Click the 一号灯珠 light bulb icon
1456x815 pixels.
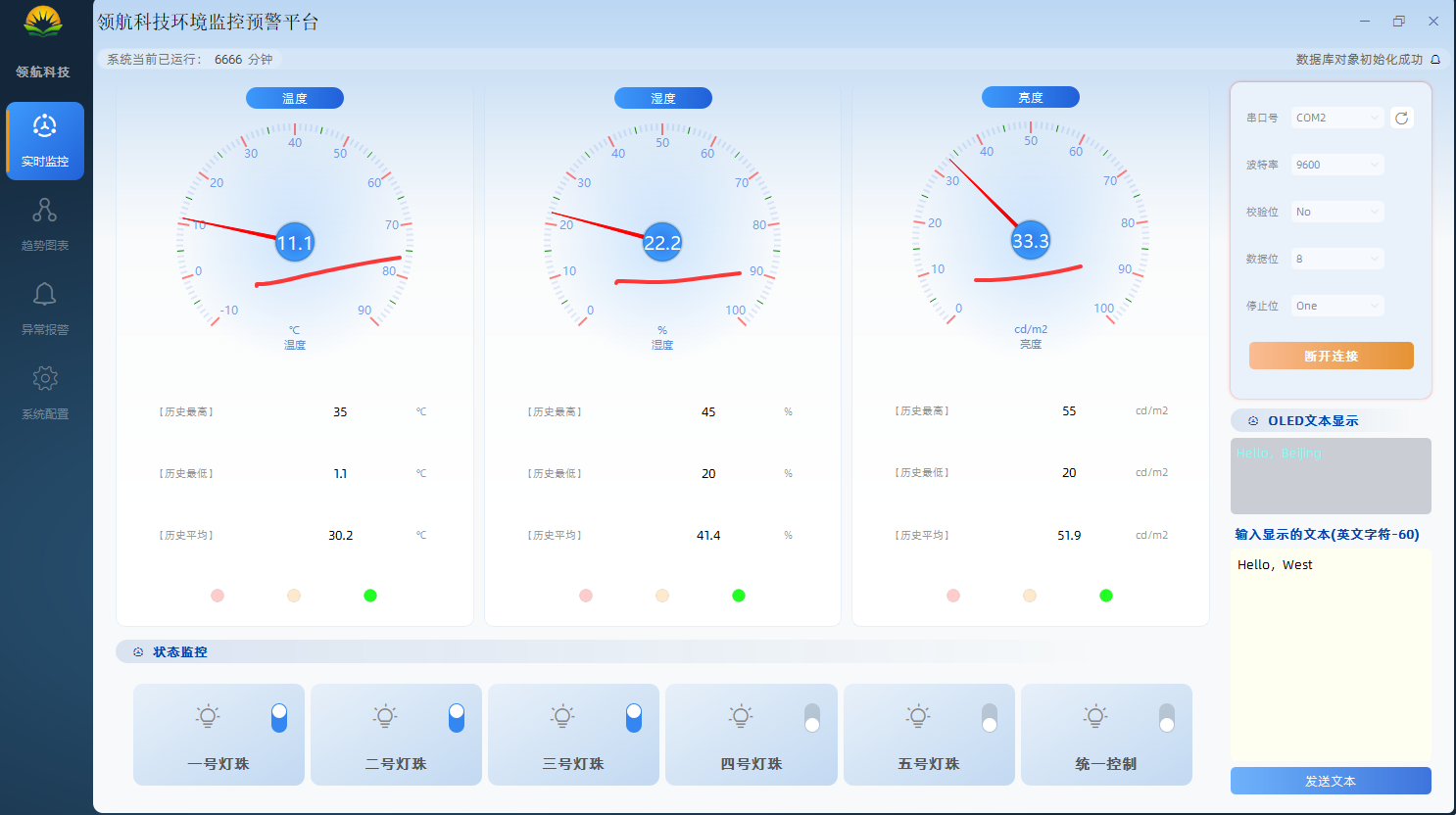207,716
